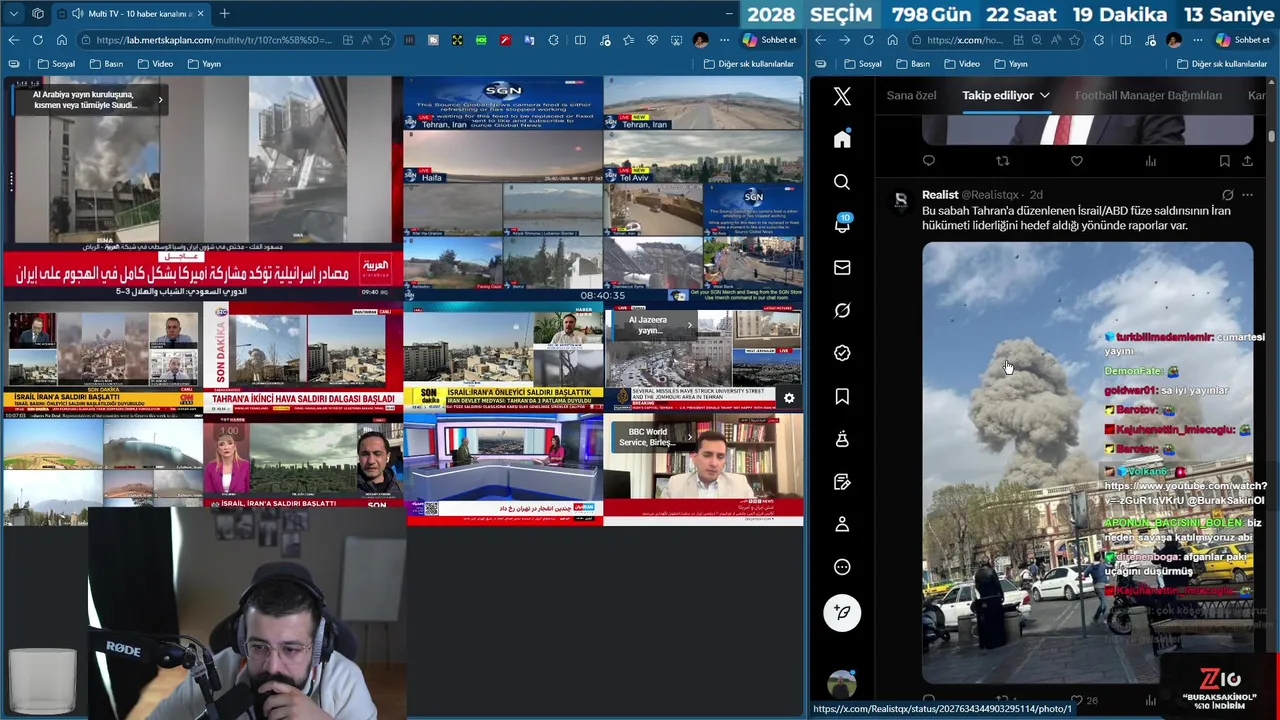Open Yayın bookmark folder in X browser

click(x=1010, y=64)
